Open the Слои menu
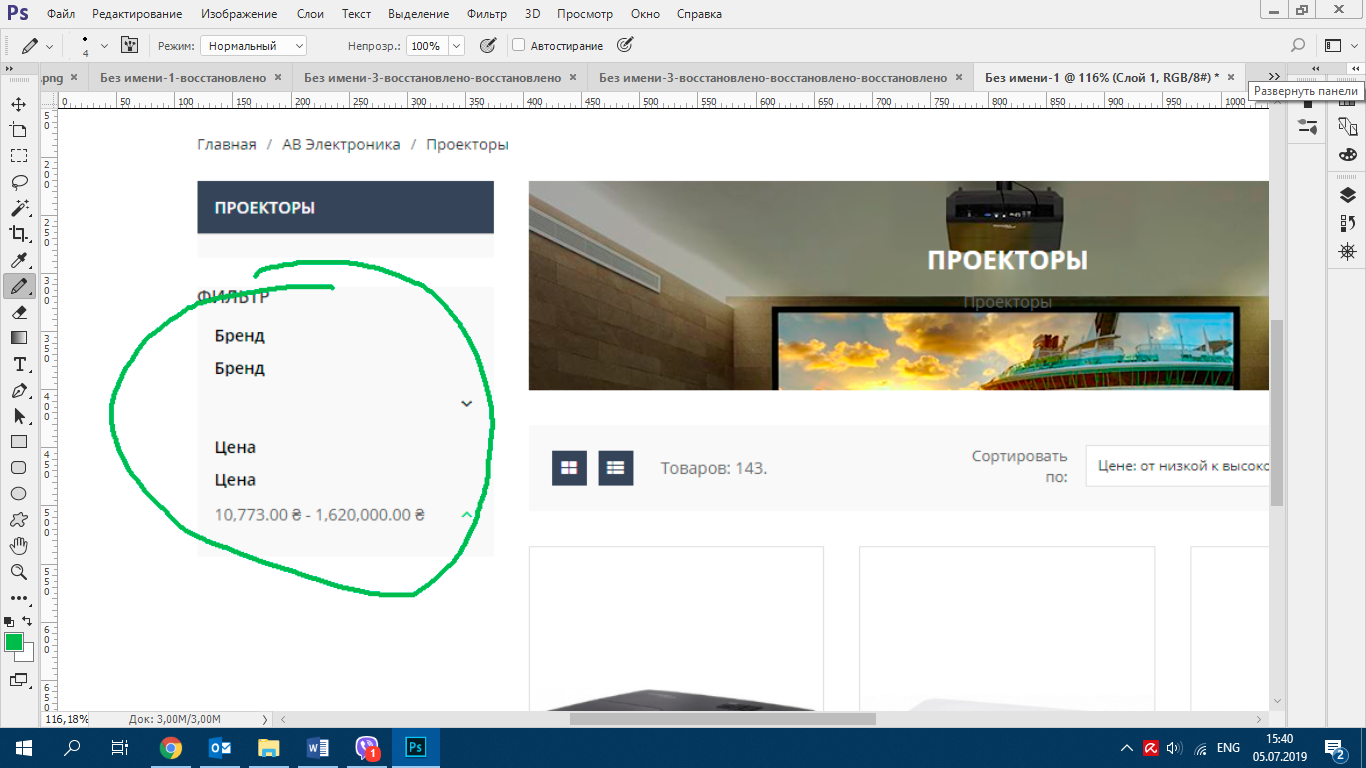This screenshot has width=1366, height=768. tap(310, 14)
